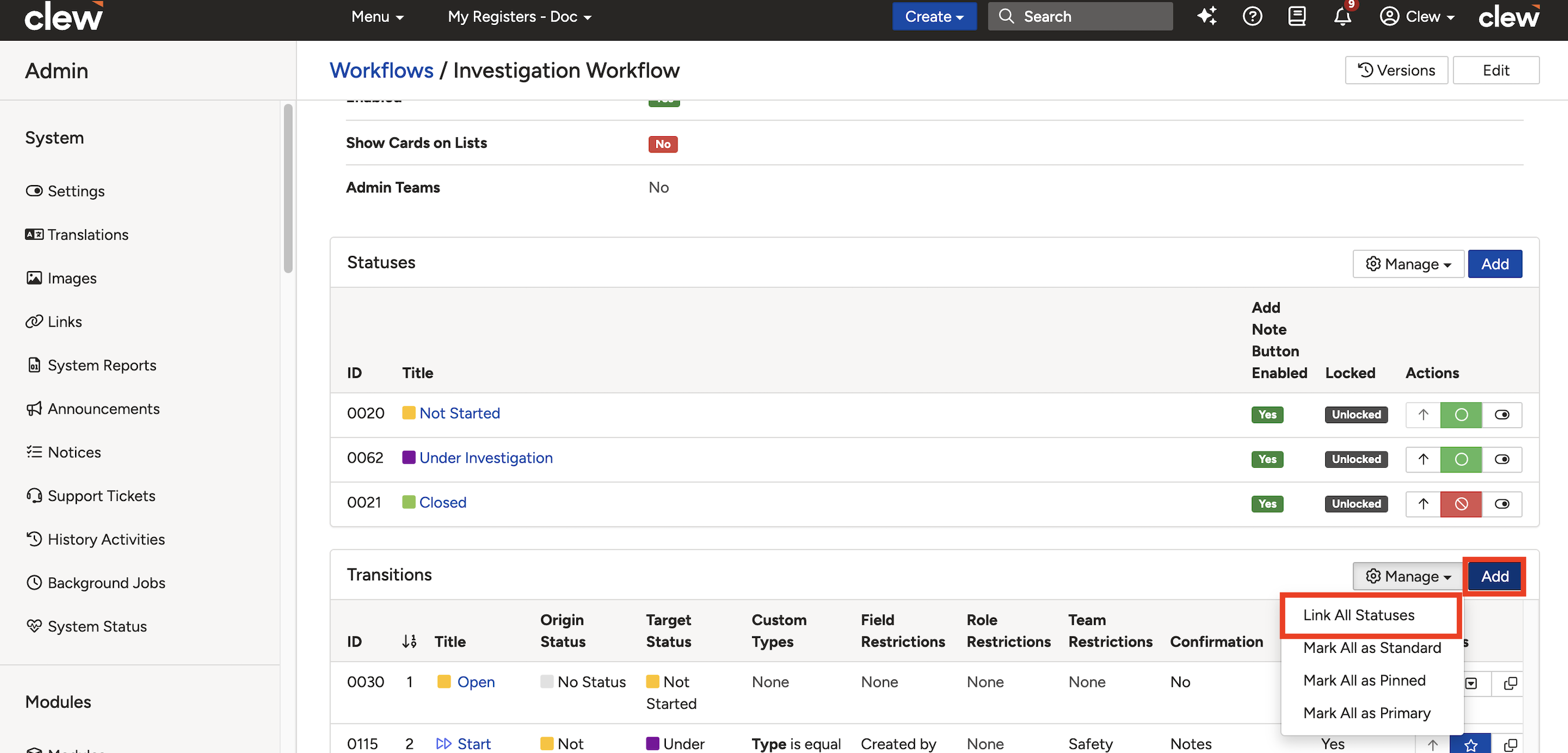Open the Not Started status link
Image resolution: width=1568 pixels, height=753 pixels.
point(460,413)
